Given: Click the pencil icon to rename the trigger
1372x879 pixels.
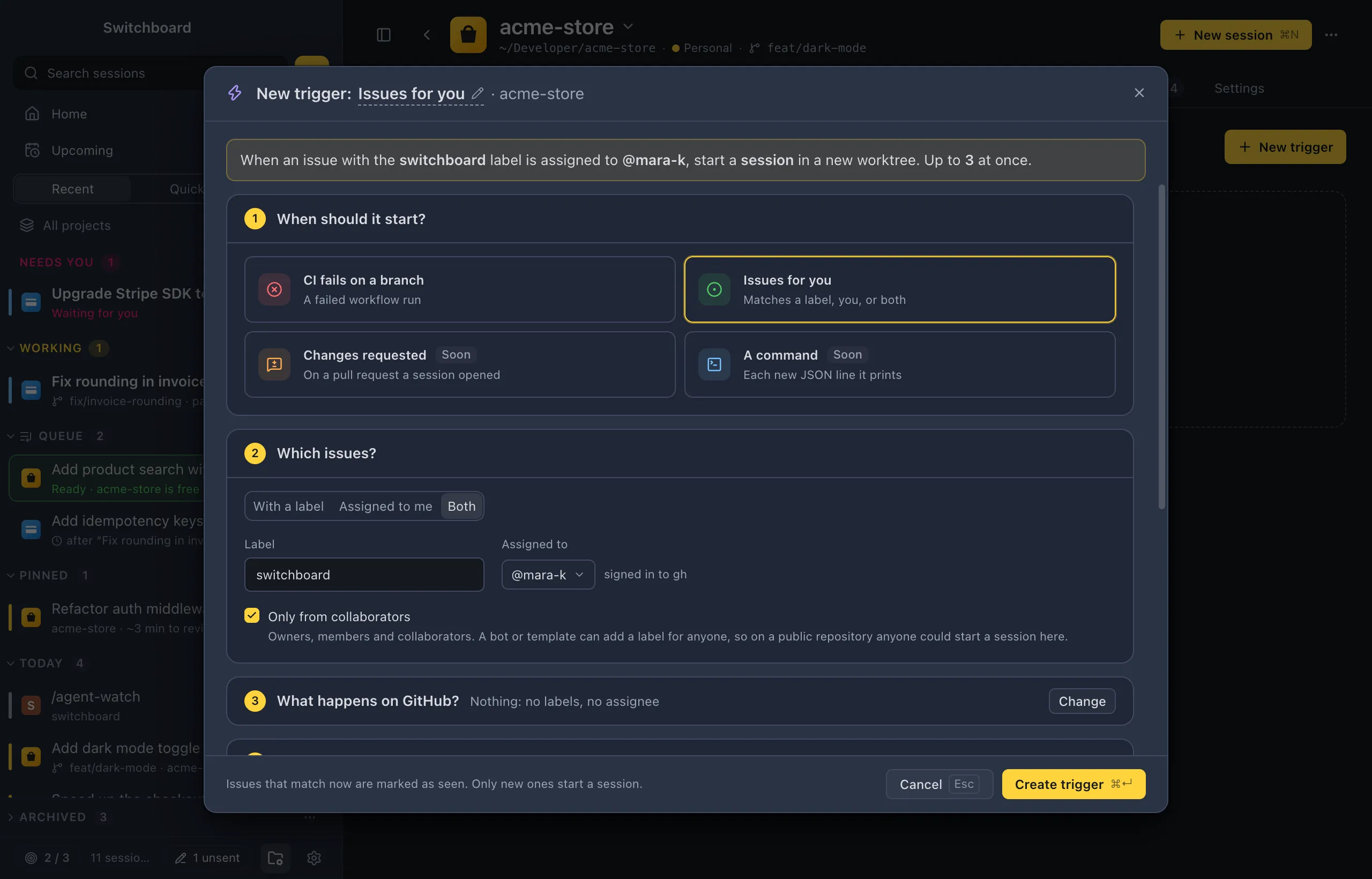Looking at the screenshot, I should click(477, 93).
